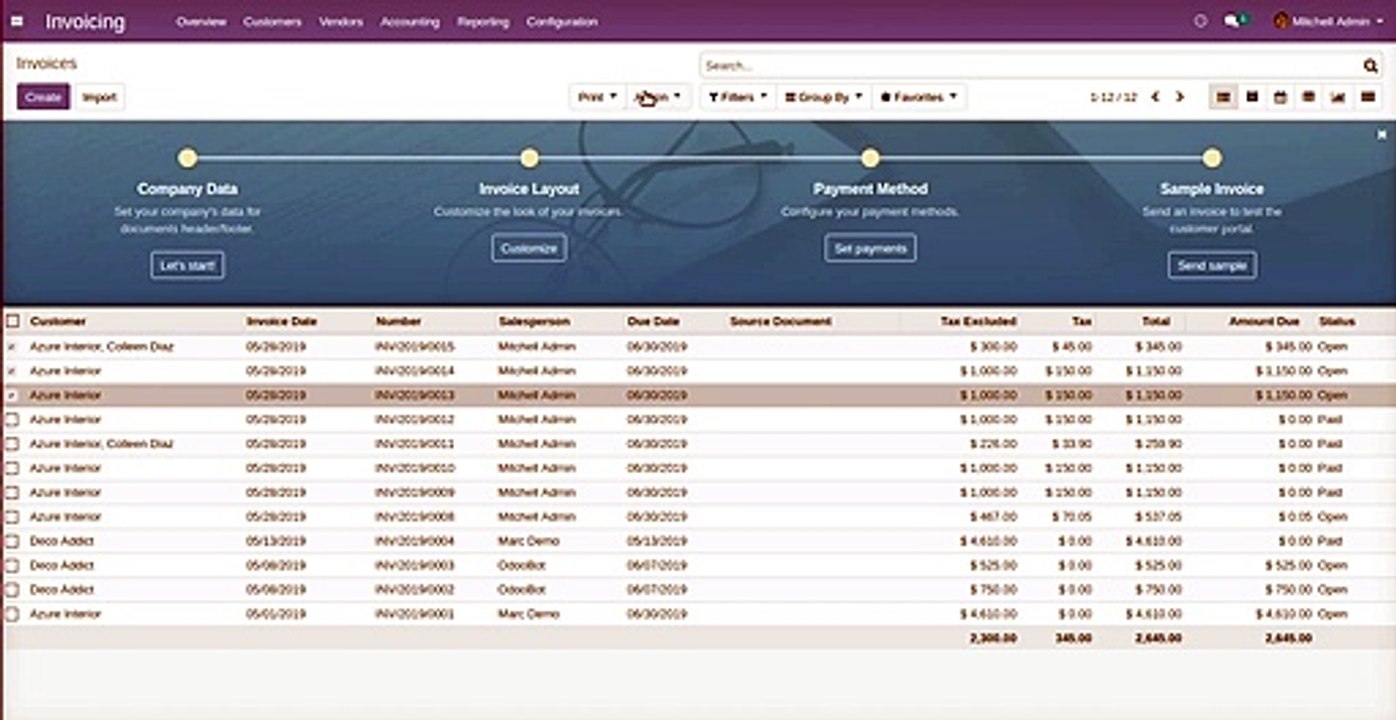The height and width of the screenshot is (720, 1396).
Task: Go to next page of records
Action: [1180, 97]
